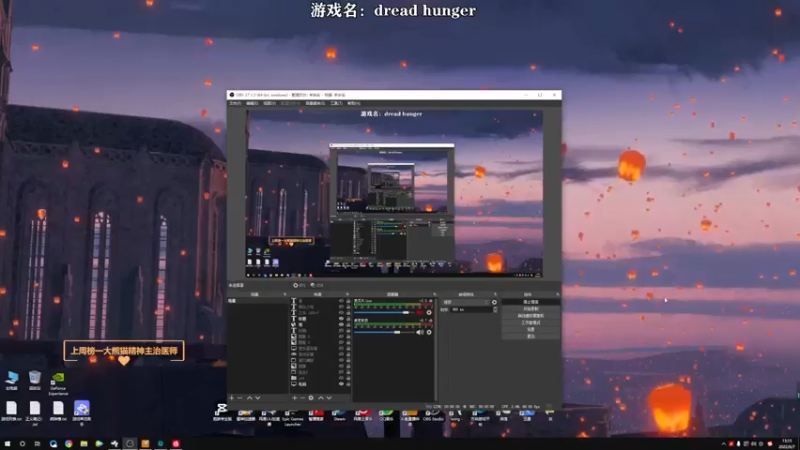This screenshot has width=800, height=450.
Task: Click the volume icon in the system tray
Action: [754, 444]
